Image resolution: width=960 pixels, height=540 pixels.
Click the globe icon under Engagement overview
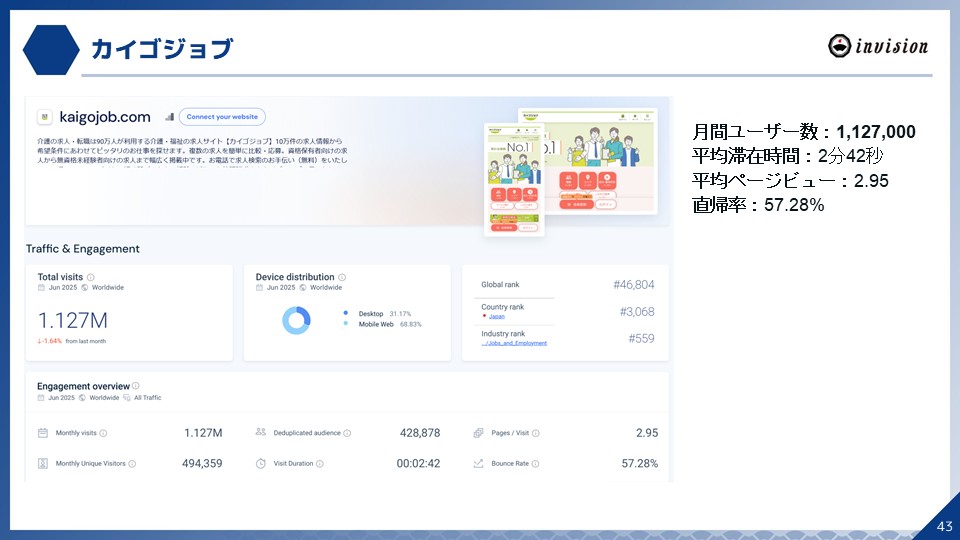click(82, 398)
